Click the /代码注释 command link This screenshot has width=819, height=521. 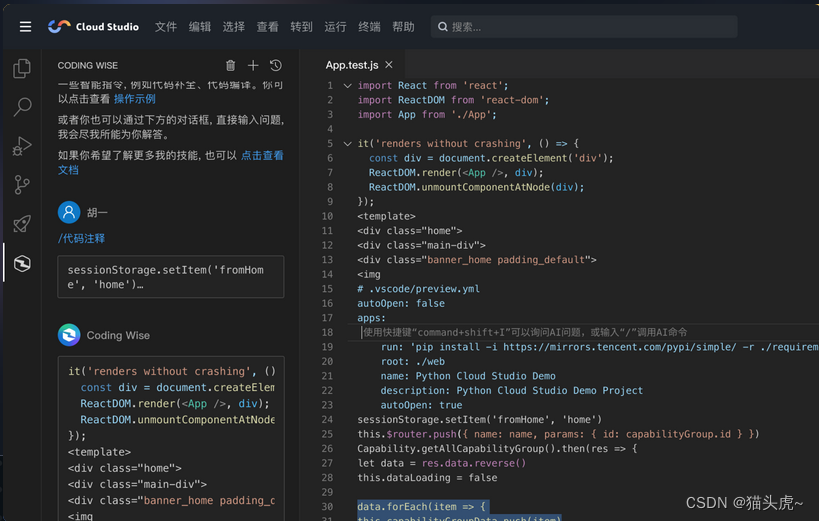point(81,238)
